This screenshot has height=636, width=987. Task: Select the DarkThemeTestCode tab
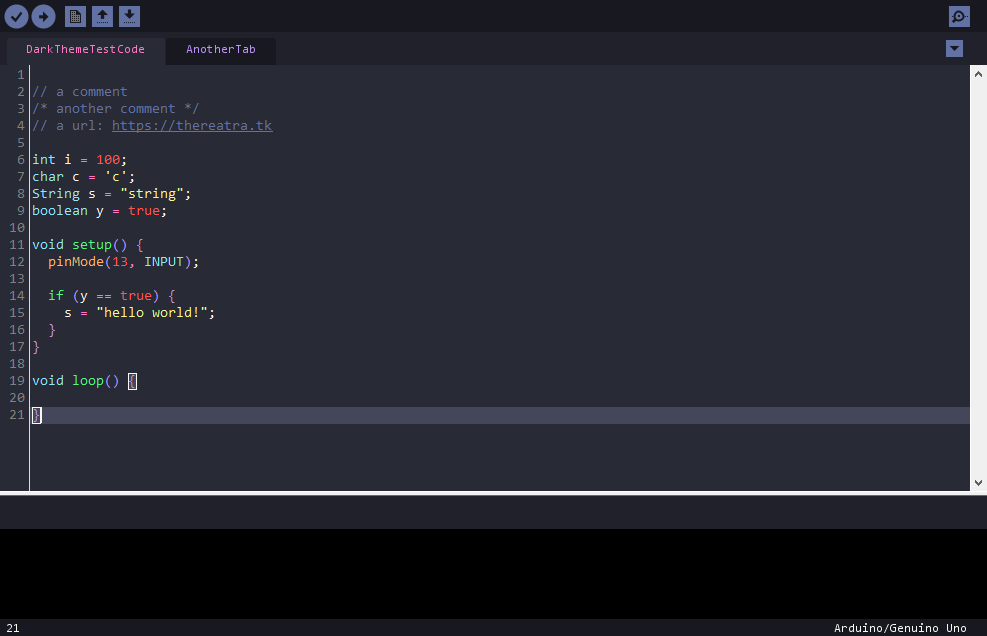tap(86, 50)
